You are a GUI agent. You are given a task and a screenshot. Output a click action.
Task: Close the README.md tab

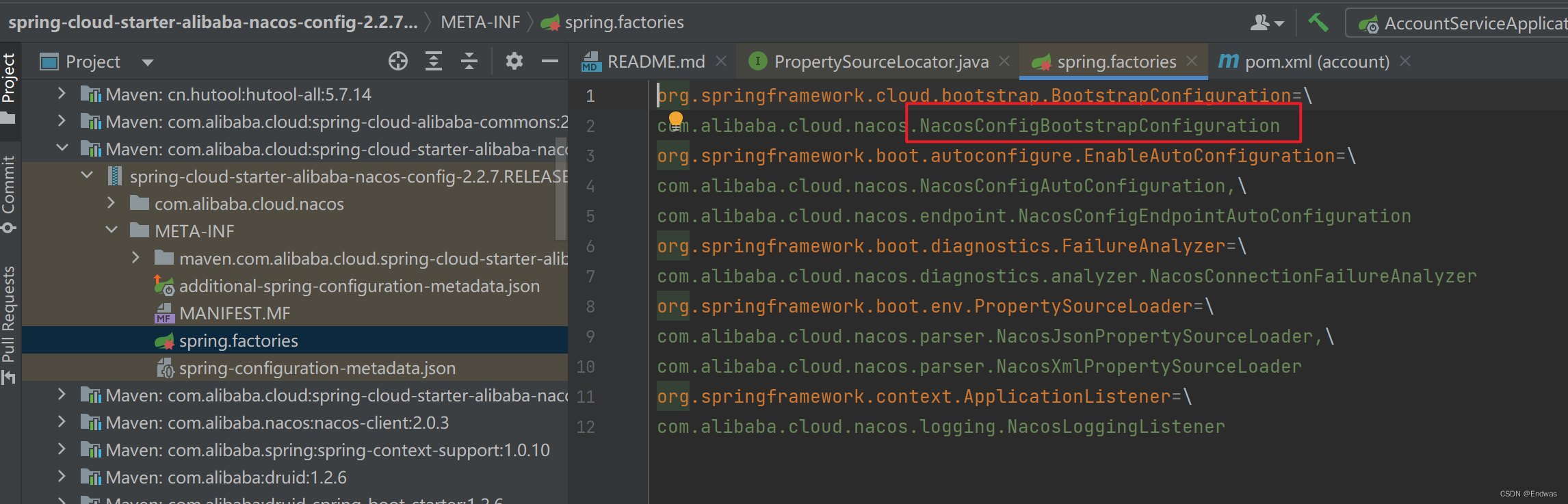click(x=721, y=62)
